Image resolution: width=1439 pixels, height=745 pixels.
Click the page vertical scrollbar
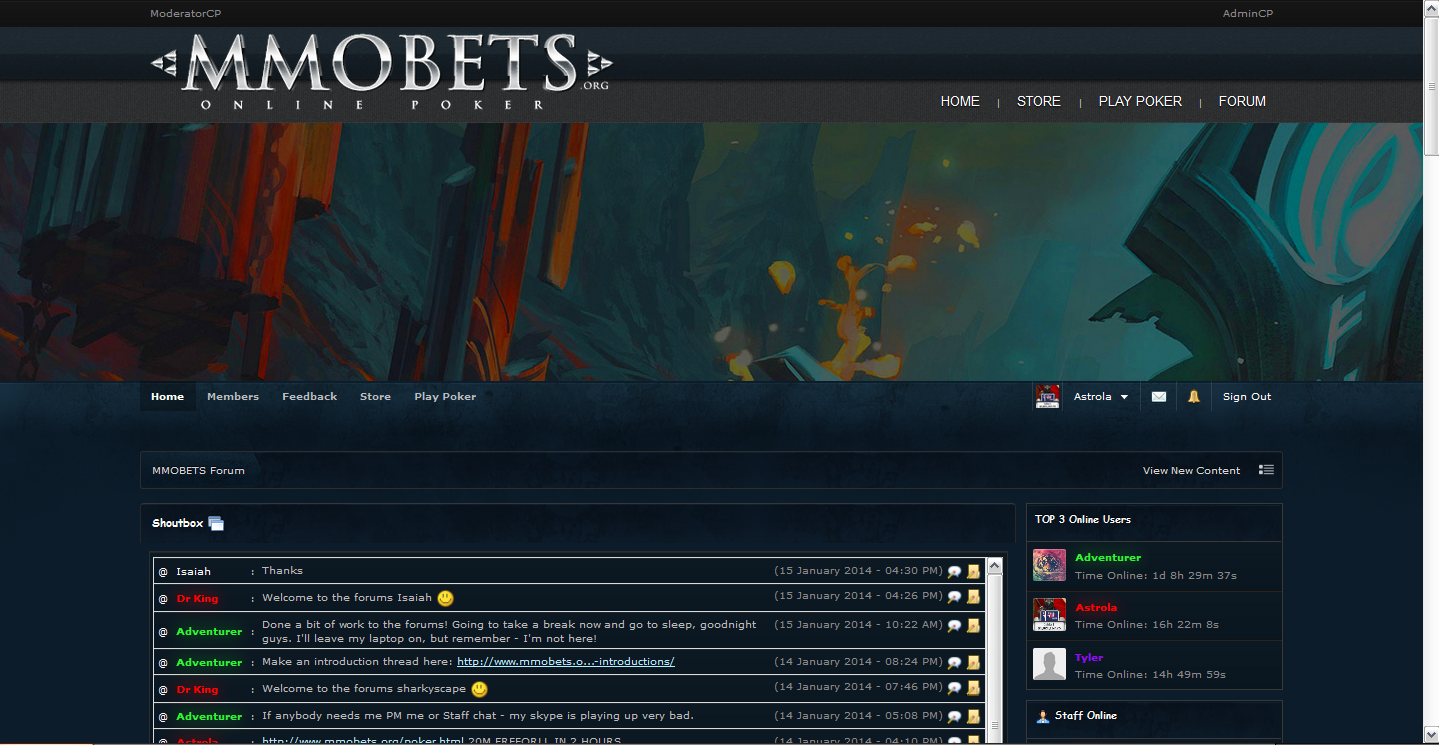(x=1431, y=372)
